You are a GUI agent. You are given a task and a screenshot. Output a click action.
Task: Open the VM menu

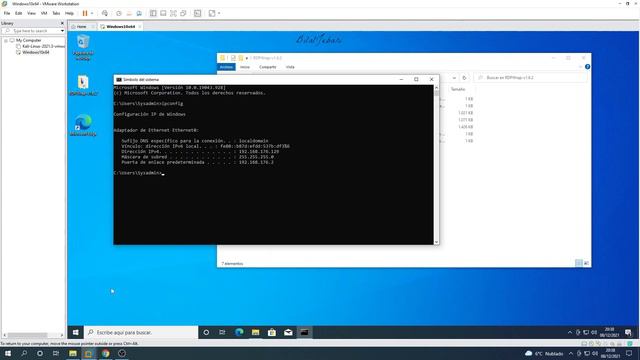click(44, 13)
